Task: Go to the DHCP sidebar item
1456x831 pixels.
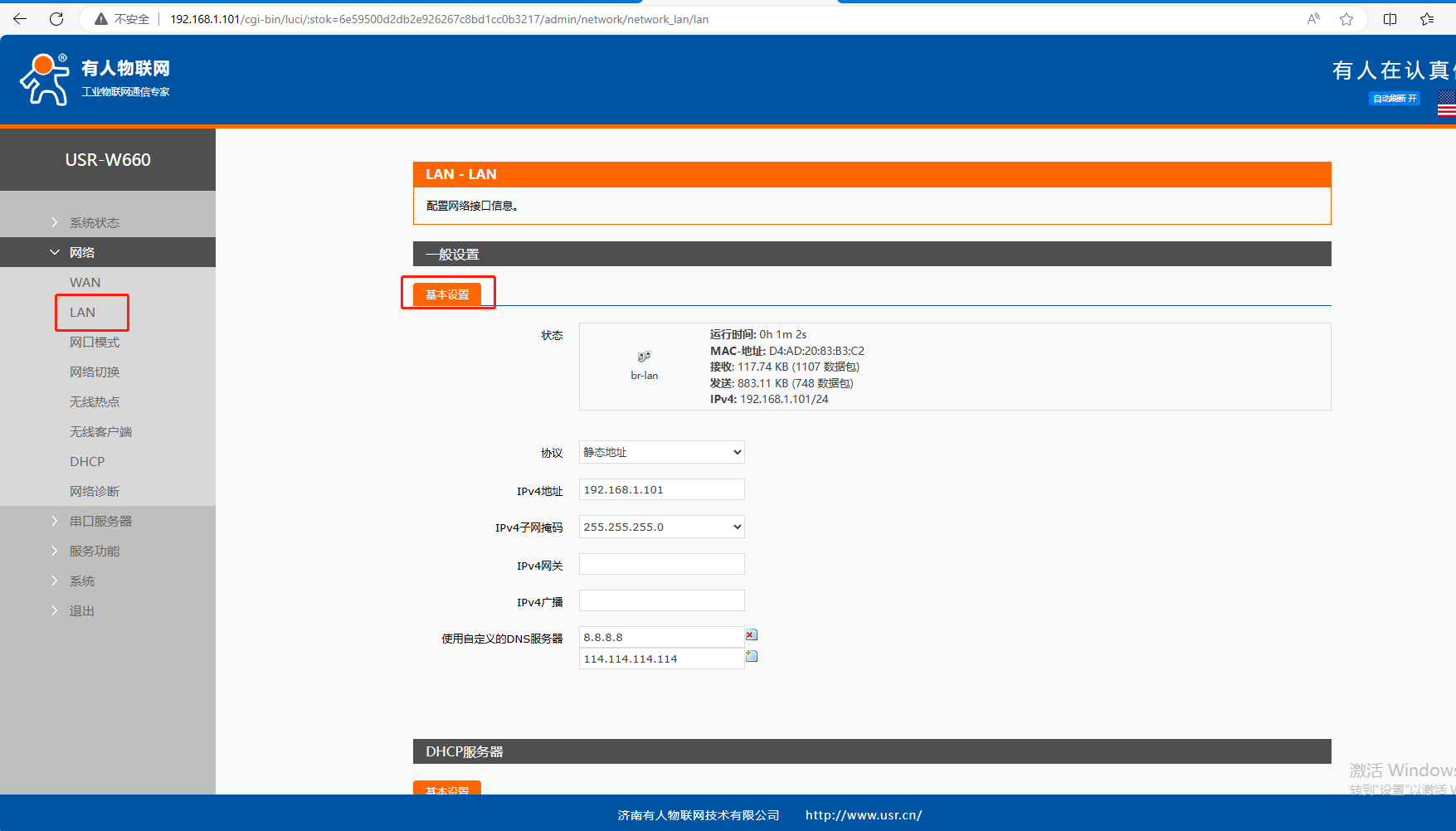Action: click(87, 461)
